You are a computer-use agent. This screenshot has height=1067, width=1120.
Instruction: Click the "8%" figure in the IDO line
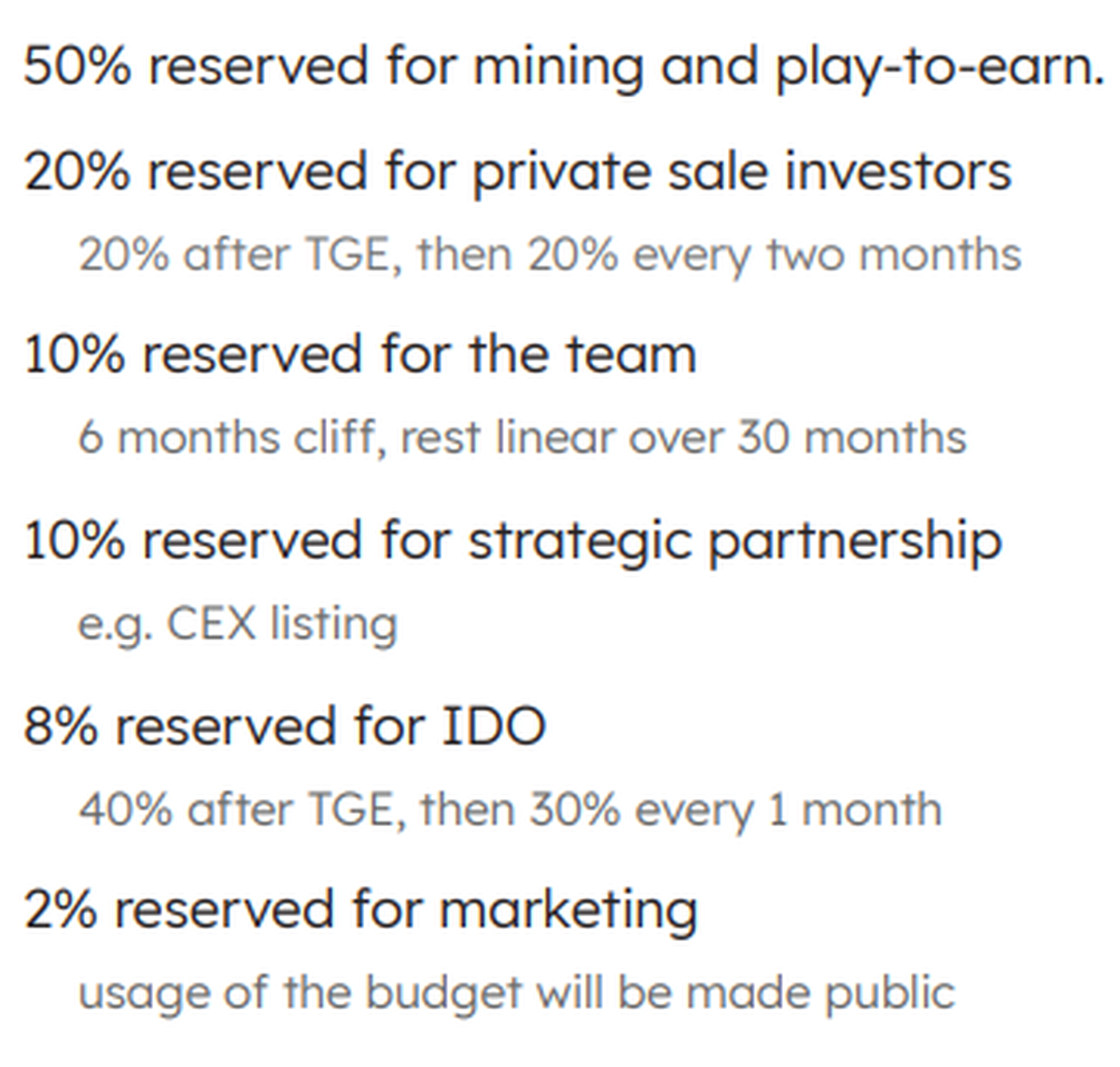click(x=60, y=726)
